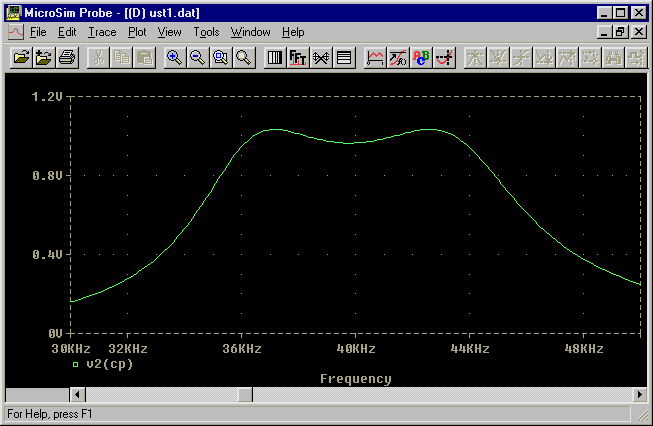Screen dimensions: 653x426
Task: Click the green v2(cp) trace marker square
Action: [x=75, y=364]
